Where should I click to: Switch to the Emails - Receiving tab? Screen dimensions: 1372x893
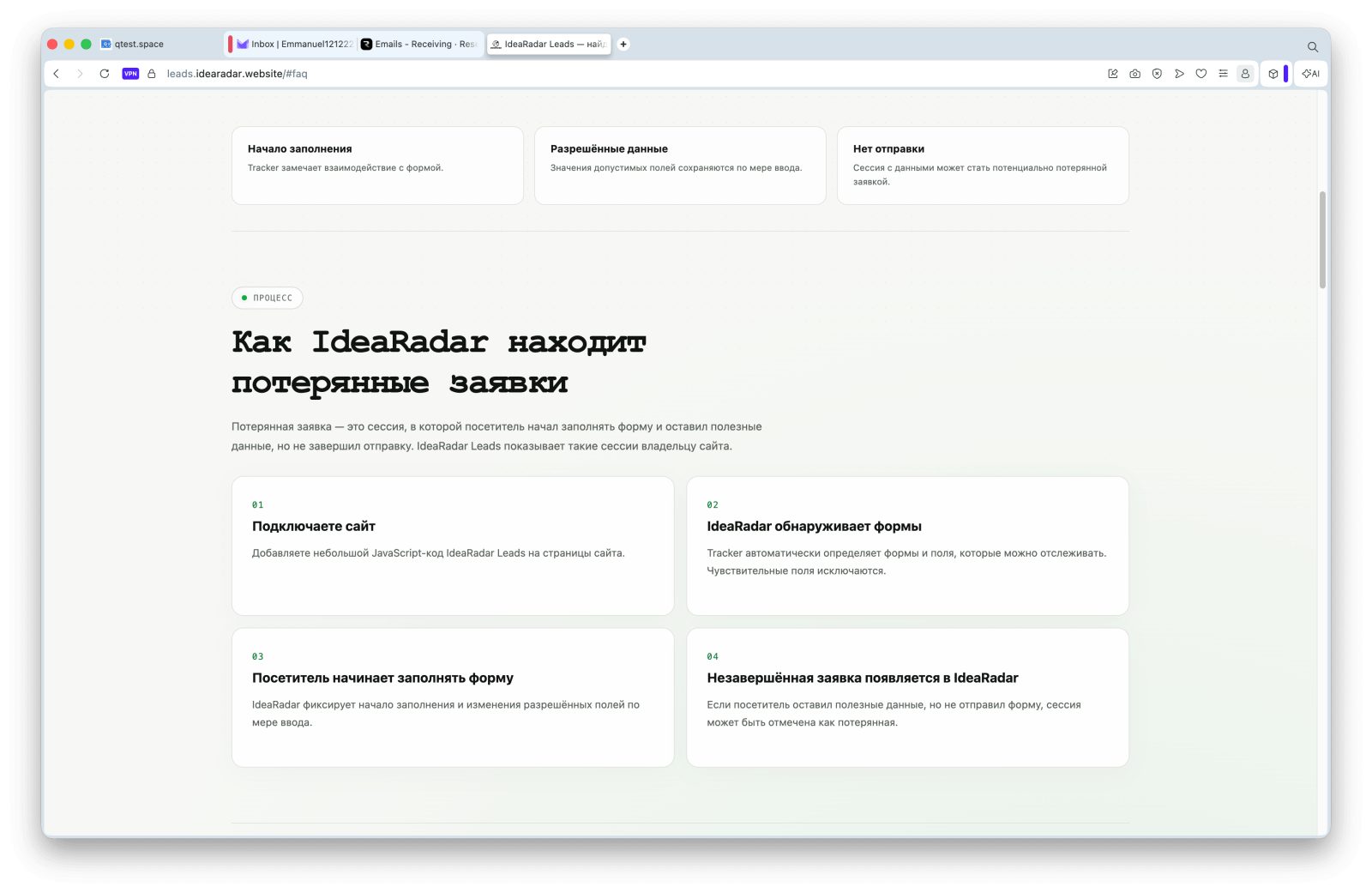click(x=418, y=44)
